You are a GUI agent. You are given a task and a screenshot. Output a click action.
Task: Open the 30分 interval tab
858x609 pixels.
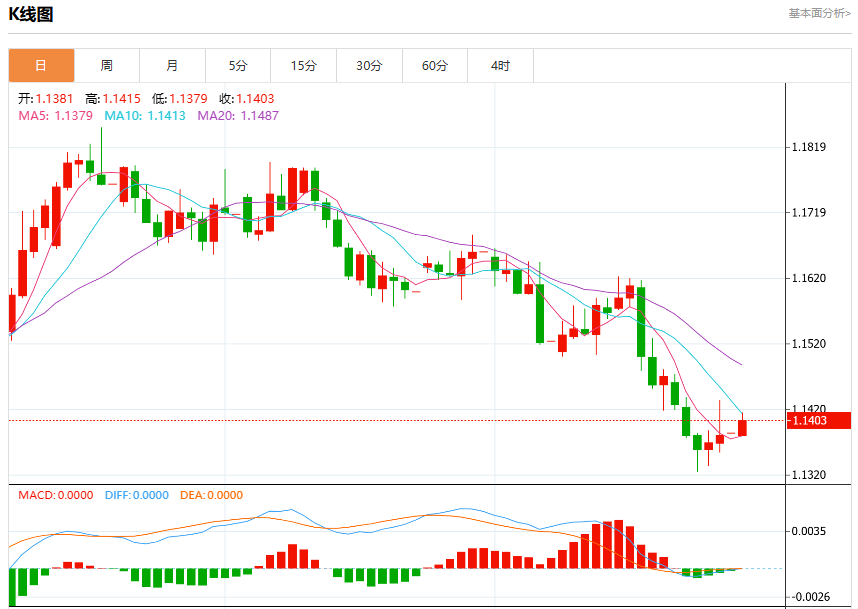(369, 66)
